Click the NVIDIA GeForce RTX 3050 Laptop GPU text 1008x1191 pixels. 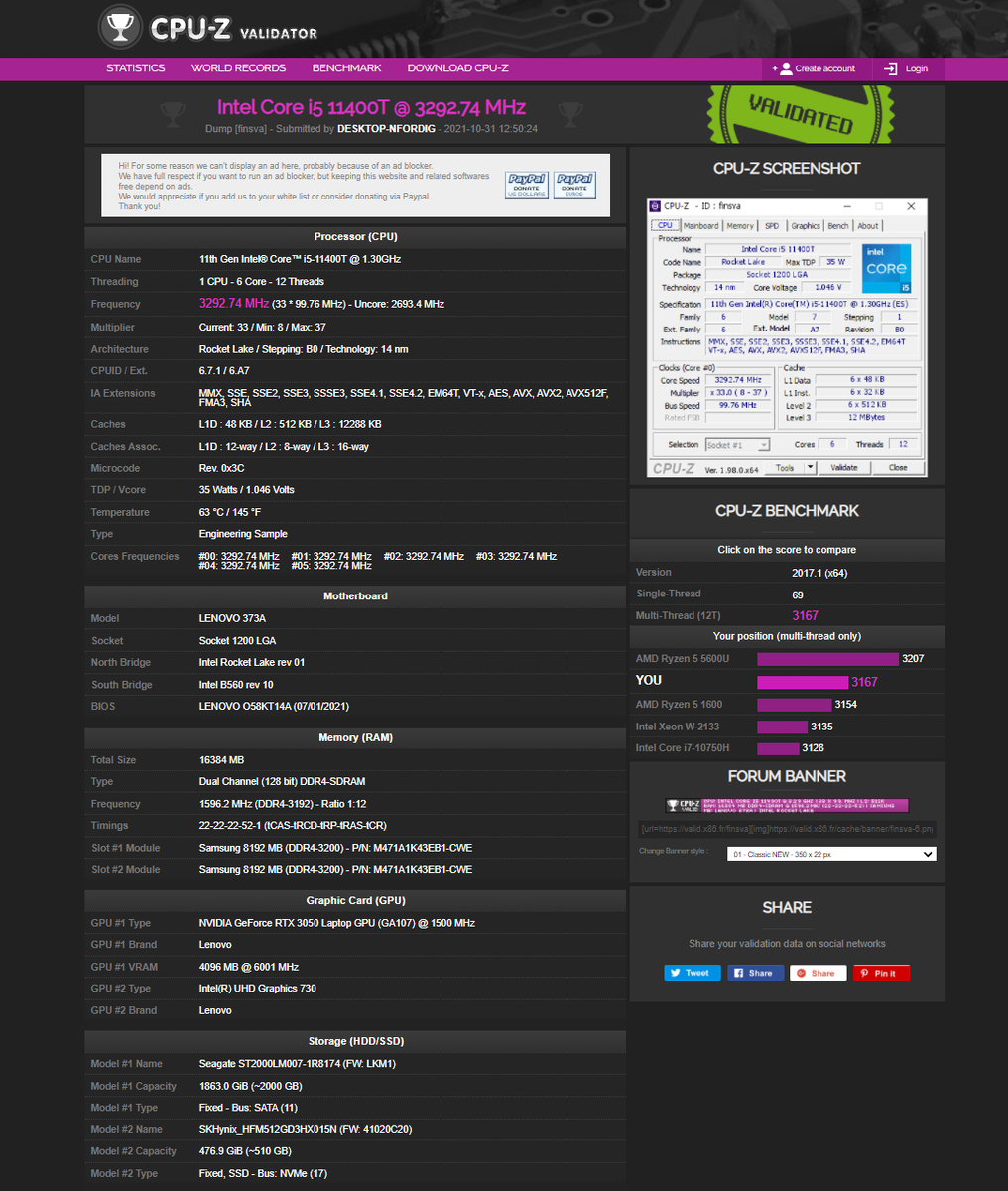(336, 923)
